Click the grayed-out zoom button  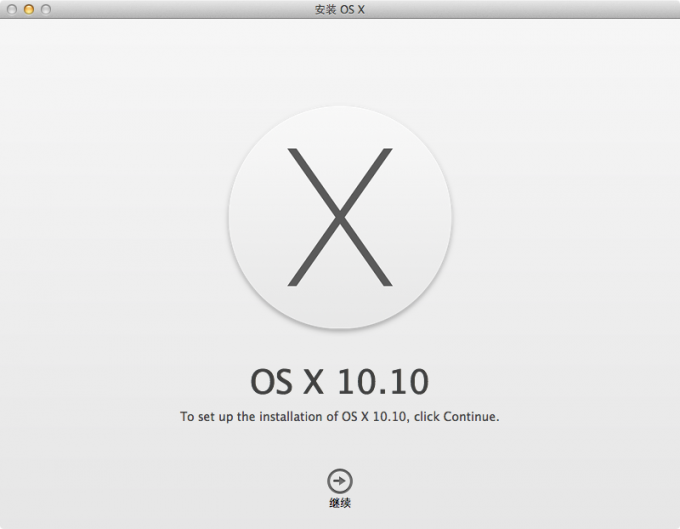coord(46,9)
